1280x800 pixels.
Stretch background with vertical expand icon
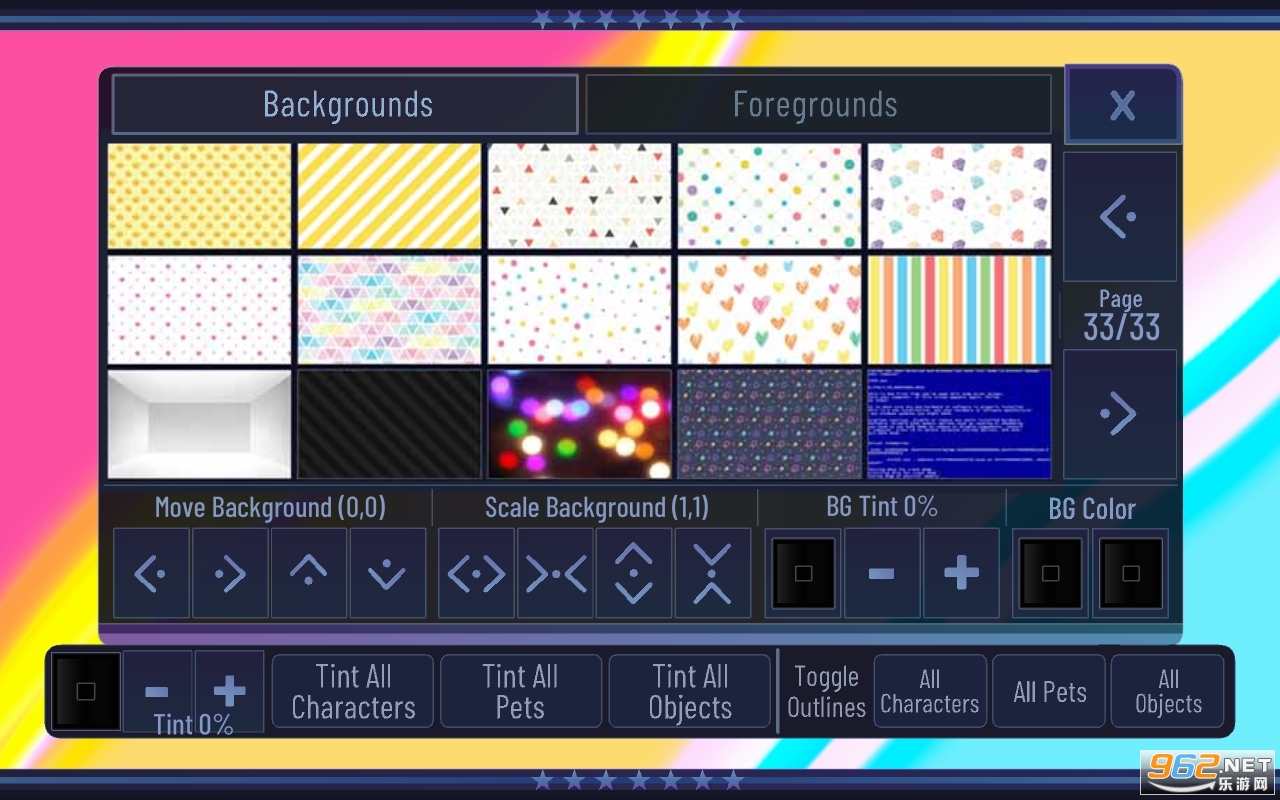[634, 573]
